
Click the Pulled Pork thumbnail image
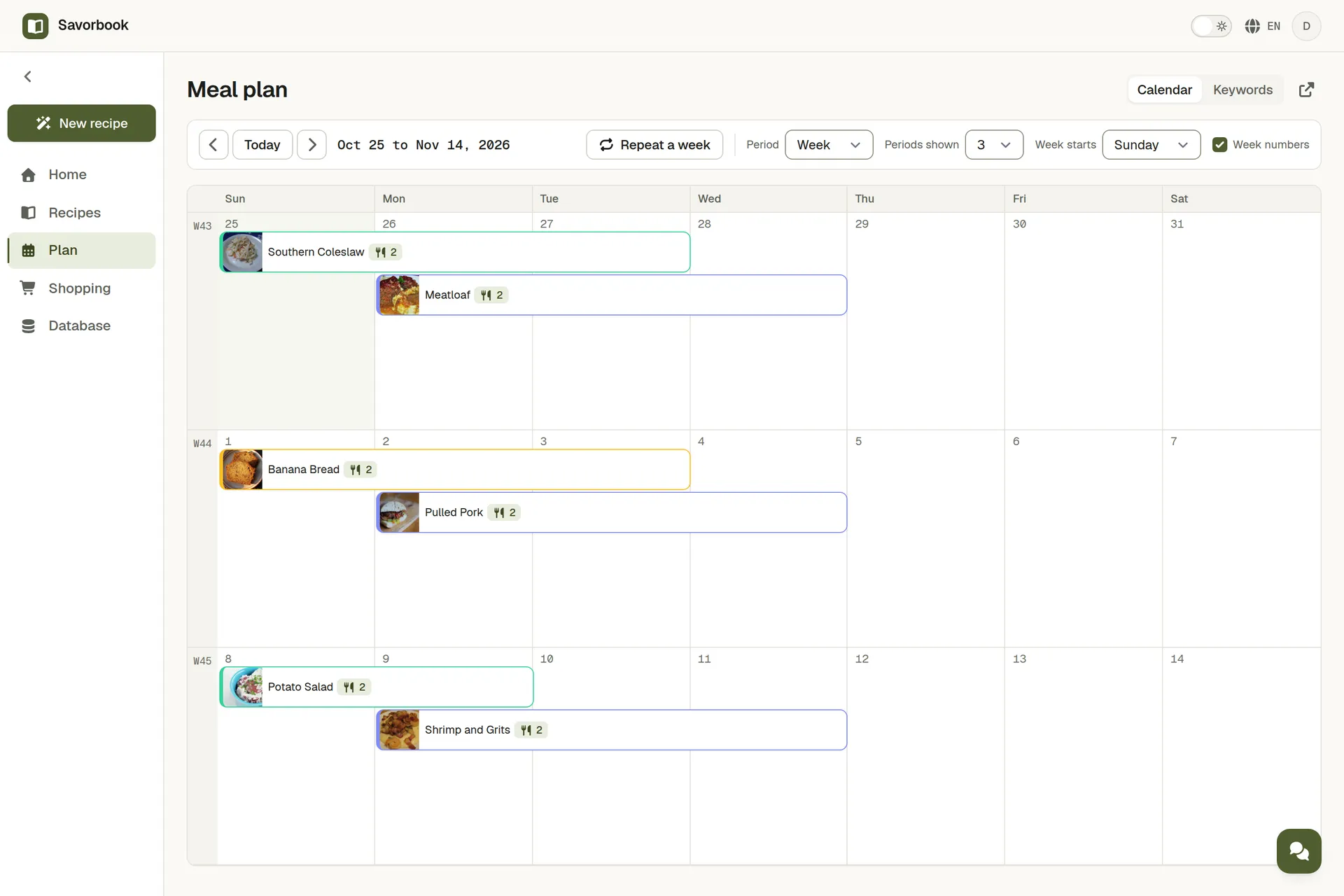pos(399,512)
